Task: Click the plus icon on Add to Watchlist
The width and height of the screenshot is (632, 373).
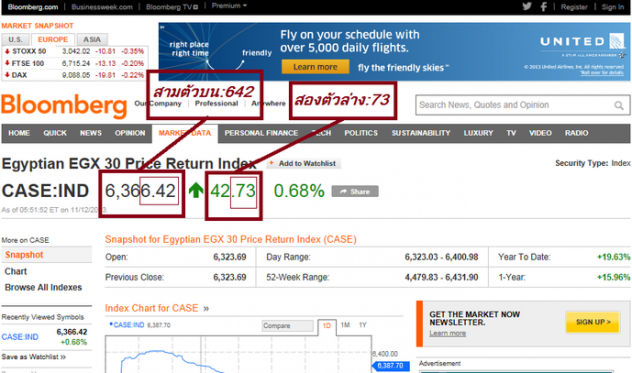Action: coord(271,163)
